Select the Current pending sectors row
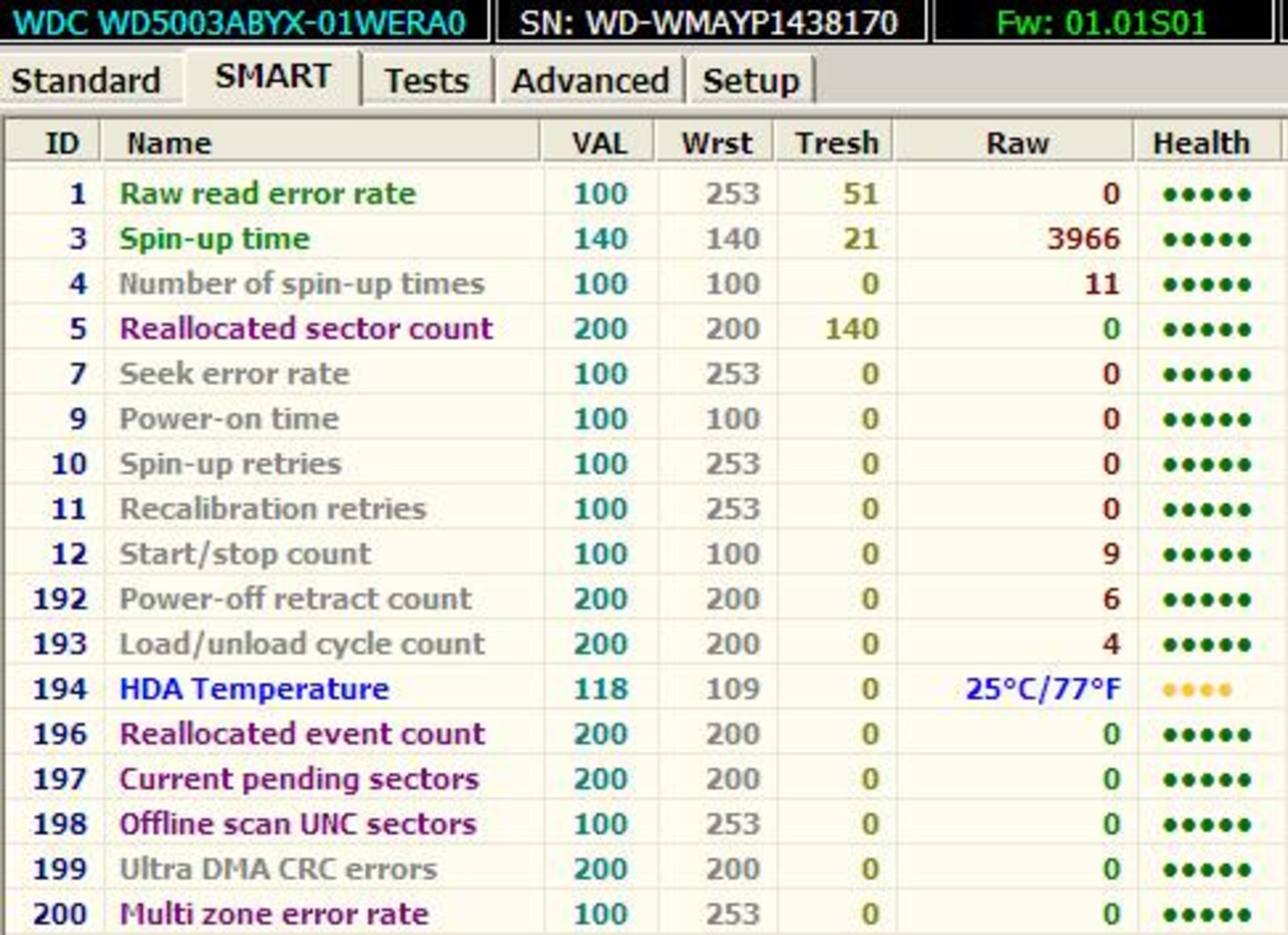The image size is (1288, 935). click(299, 780)
